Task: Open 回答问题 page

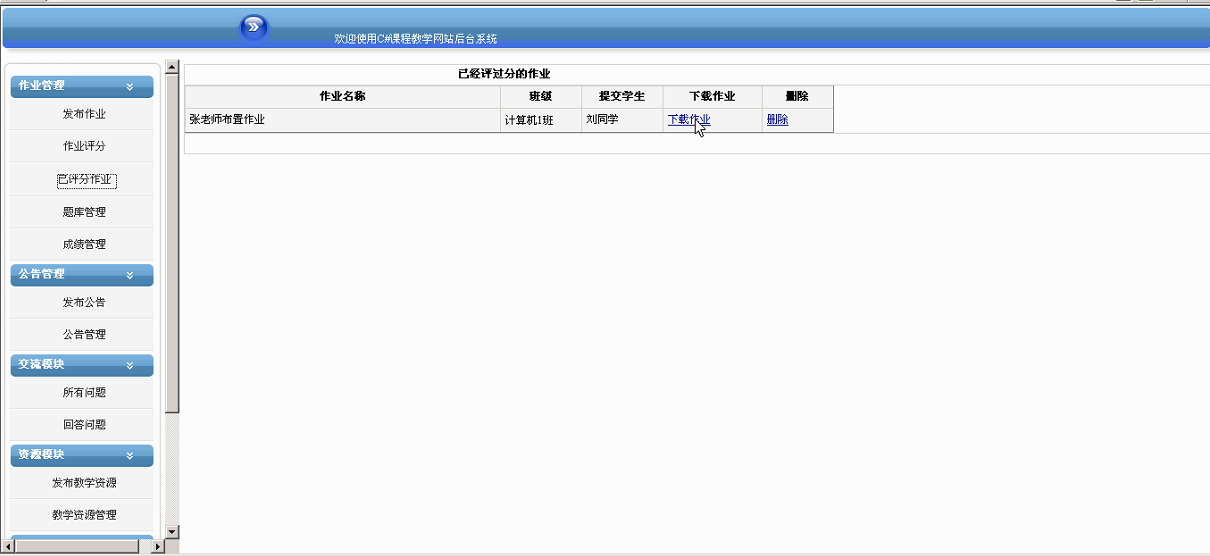Action: pyautogui.click(x=84, y=424)
